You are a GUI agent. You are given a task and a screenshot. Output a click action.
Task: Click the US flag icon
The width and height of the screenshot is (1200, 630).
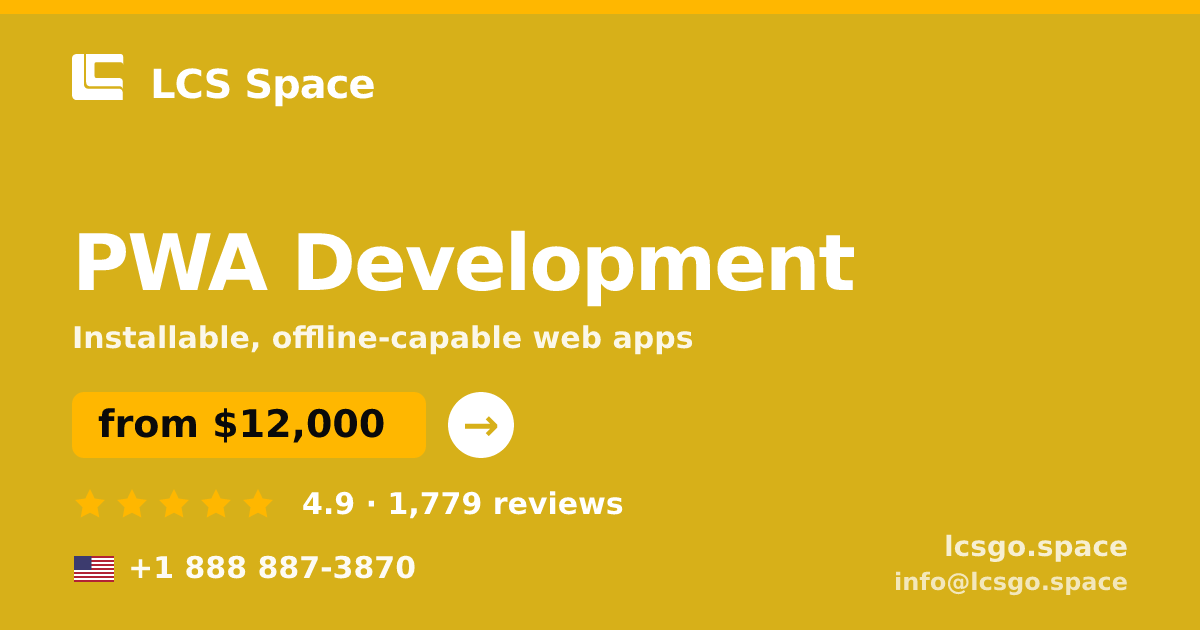[94, 569]
